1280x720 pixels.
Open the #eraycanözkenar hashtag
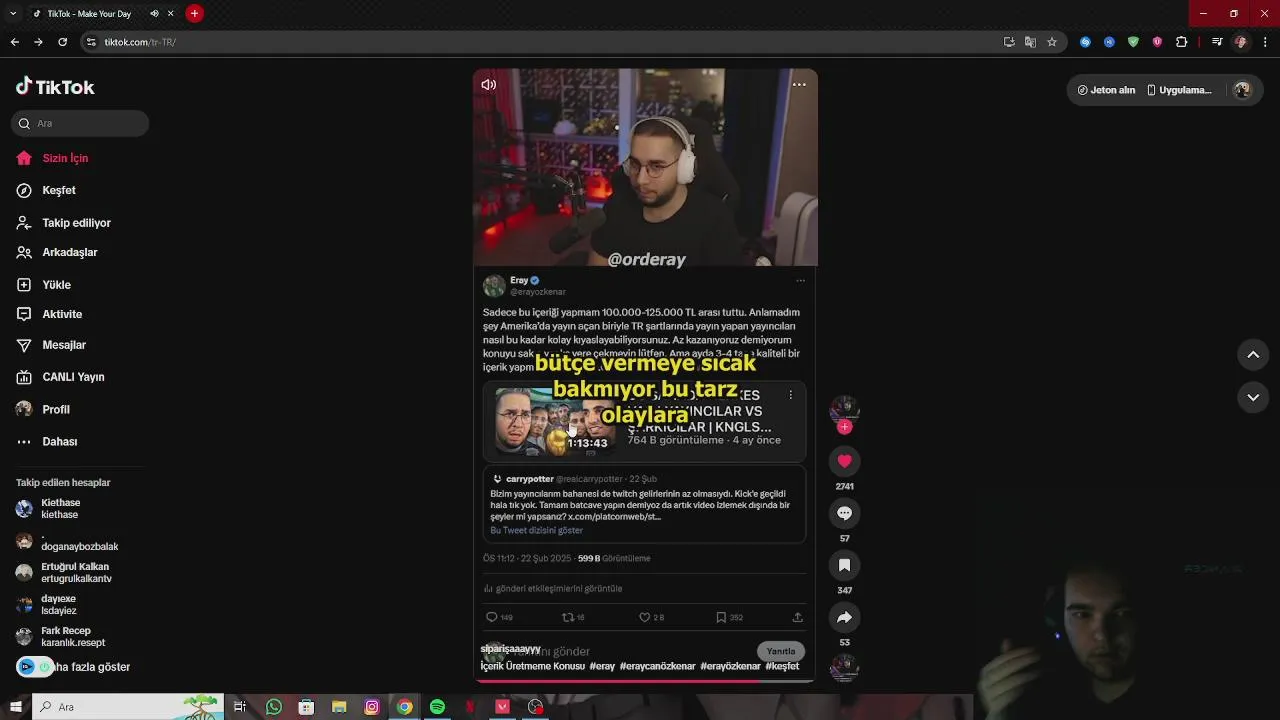657,666
